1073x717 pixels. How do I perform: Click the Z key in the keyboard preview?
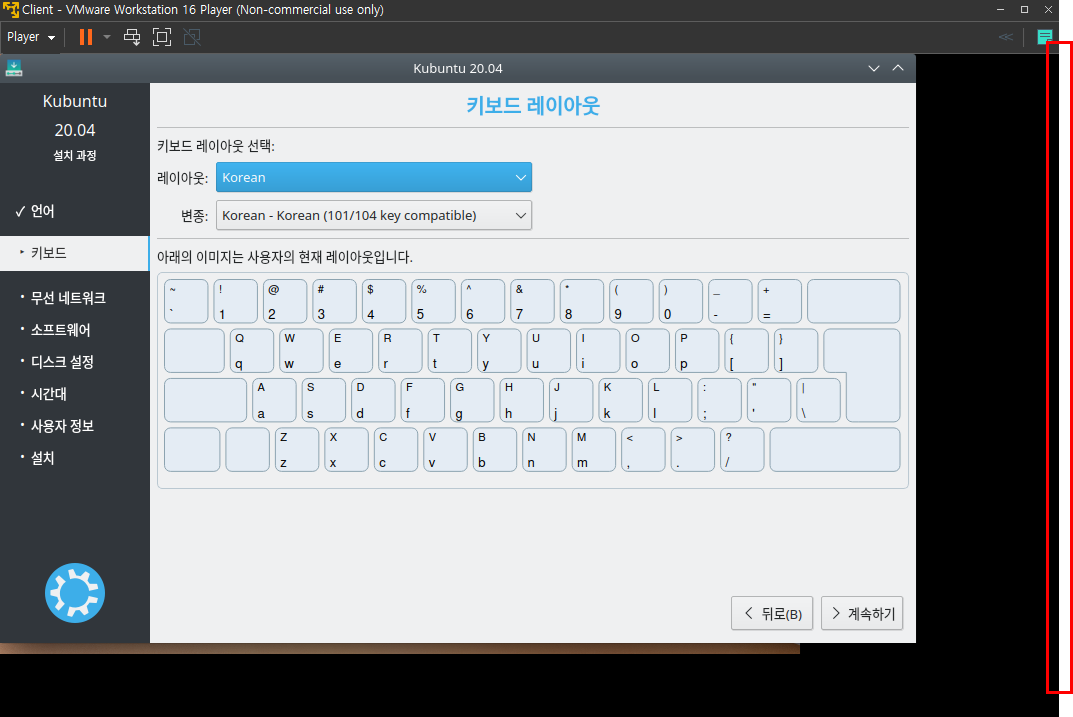pos(297,449)
